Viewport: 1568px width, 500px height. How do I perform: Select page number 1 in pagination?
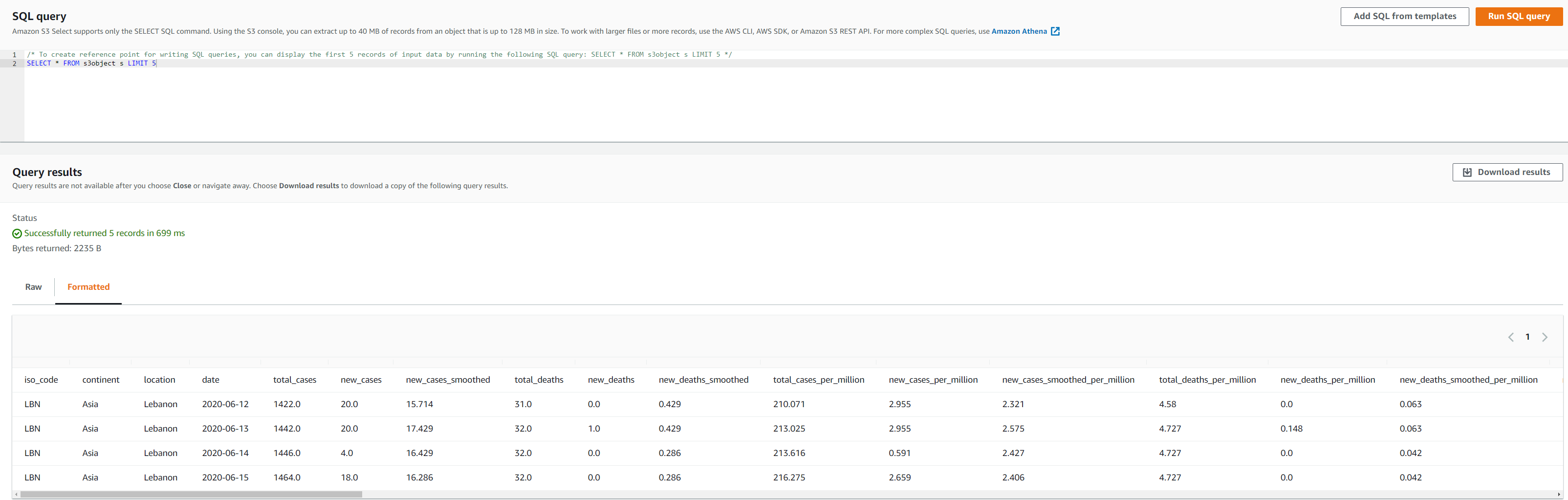tap(1527, 337)
